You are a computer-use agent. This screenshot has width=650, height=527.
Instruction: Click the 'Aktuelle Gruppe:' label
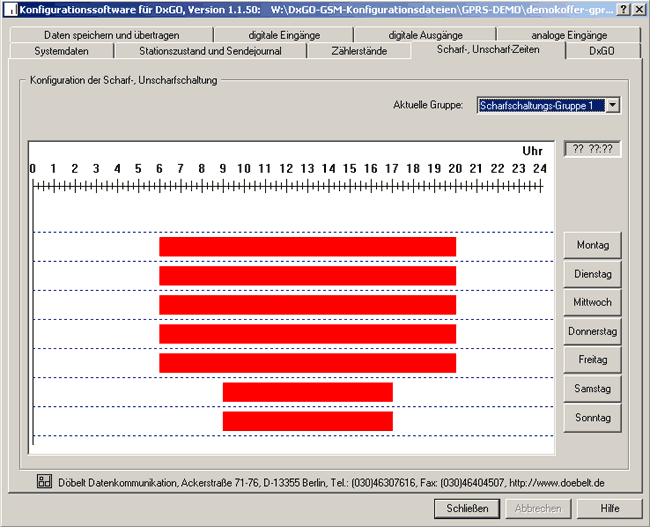pos(428,105)
